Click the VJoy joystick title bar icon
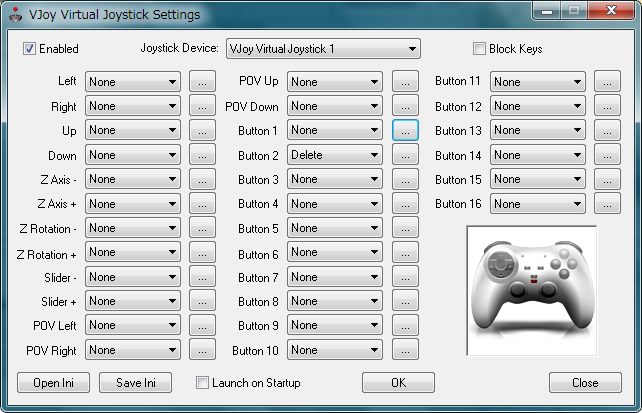The width and height of the screenshot is (642, 413). coord(16,15)
